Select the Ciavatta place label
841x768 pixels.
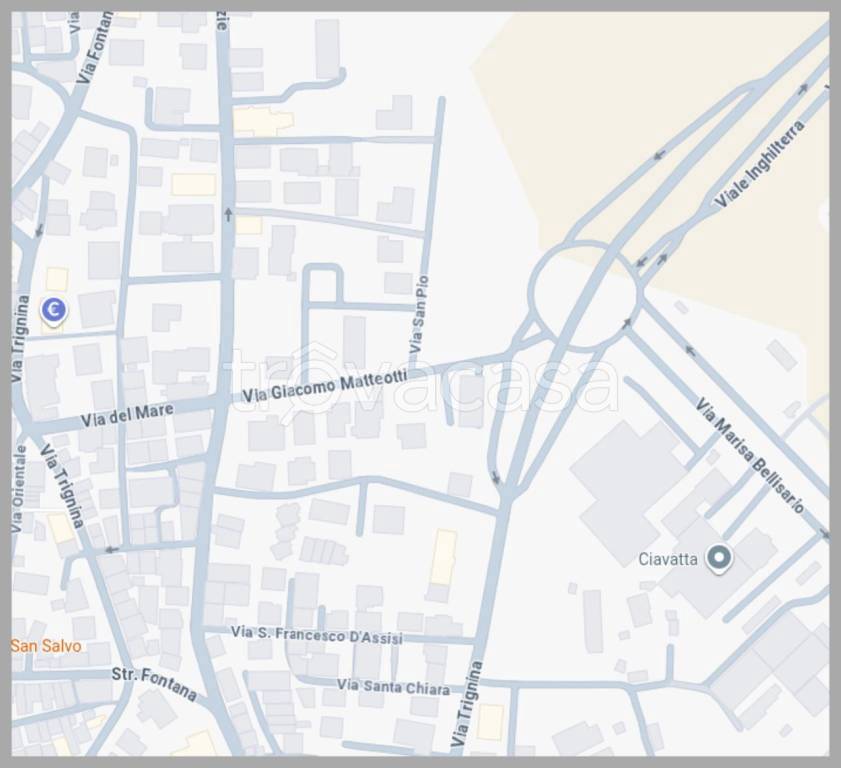tap(668, 559)
